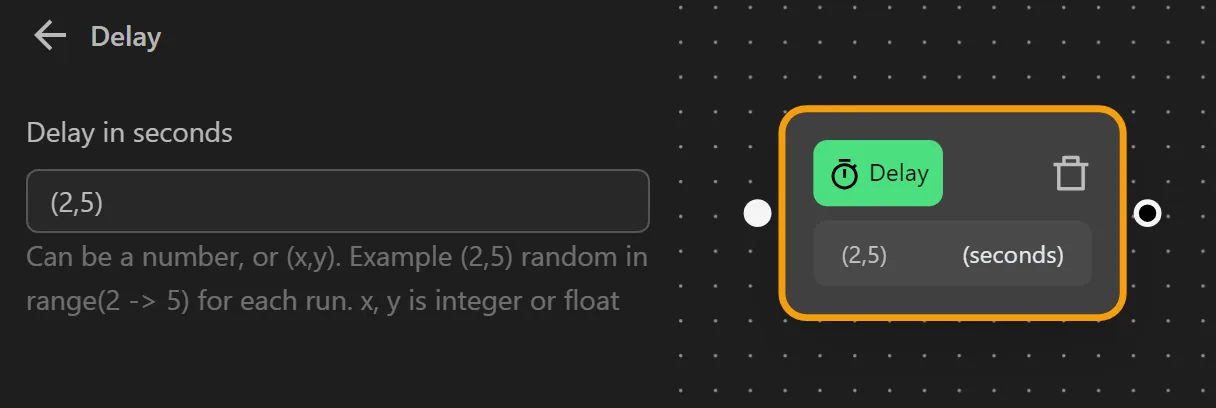The image size is (1216, 408).
Task: Click node space between Delay badge and trash
Action: coord(996,173)
